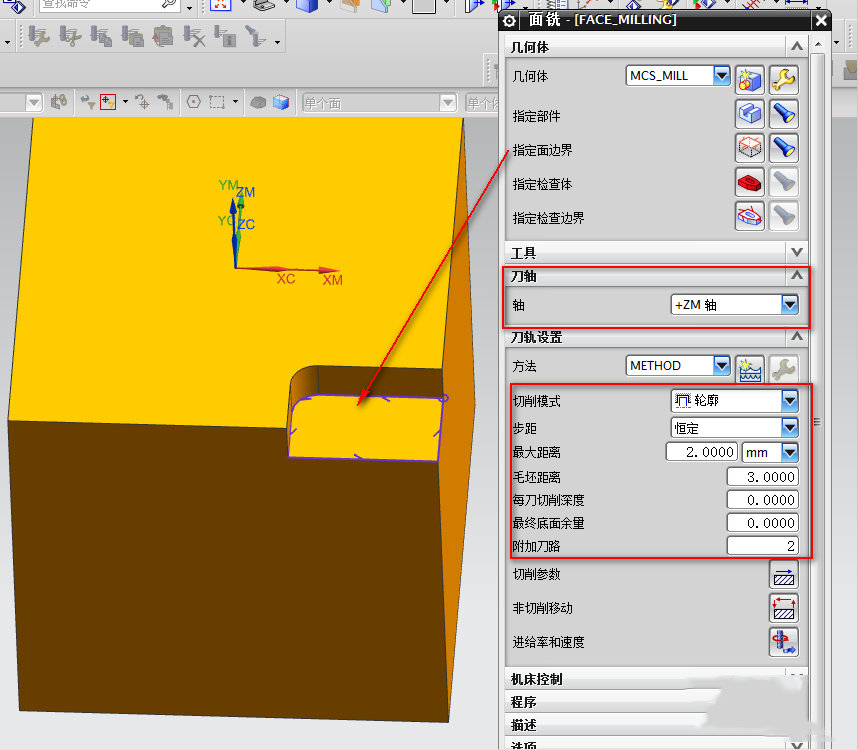Open 进给率和速度 feeds and speeds dialog
The height and width of the screenshot is (750, 858).
[783, 642]
